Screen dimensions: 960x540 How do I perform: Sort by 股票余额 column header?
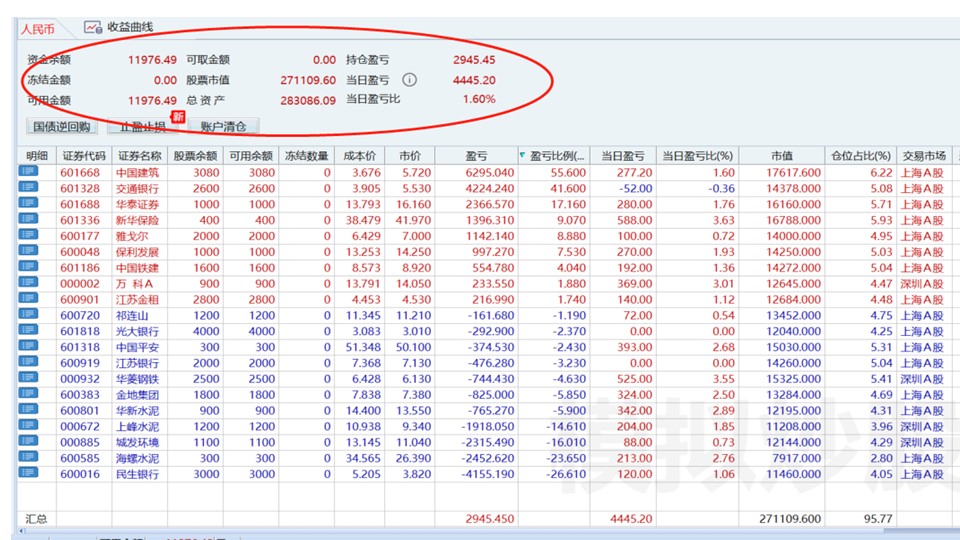[195, 156]
